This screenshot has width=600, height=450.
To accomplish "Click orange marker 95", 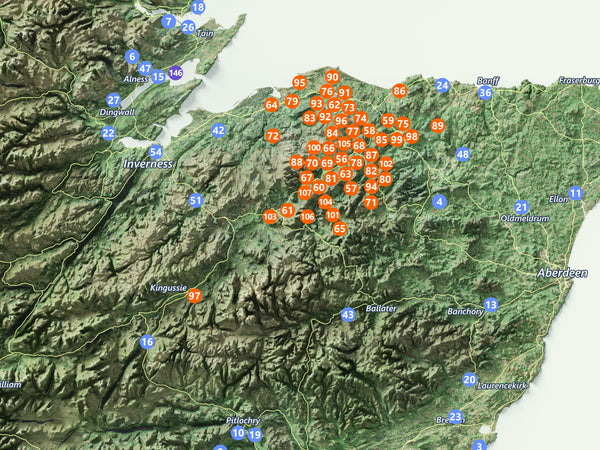I will [x=299, y=83].
